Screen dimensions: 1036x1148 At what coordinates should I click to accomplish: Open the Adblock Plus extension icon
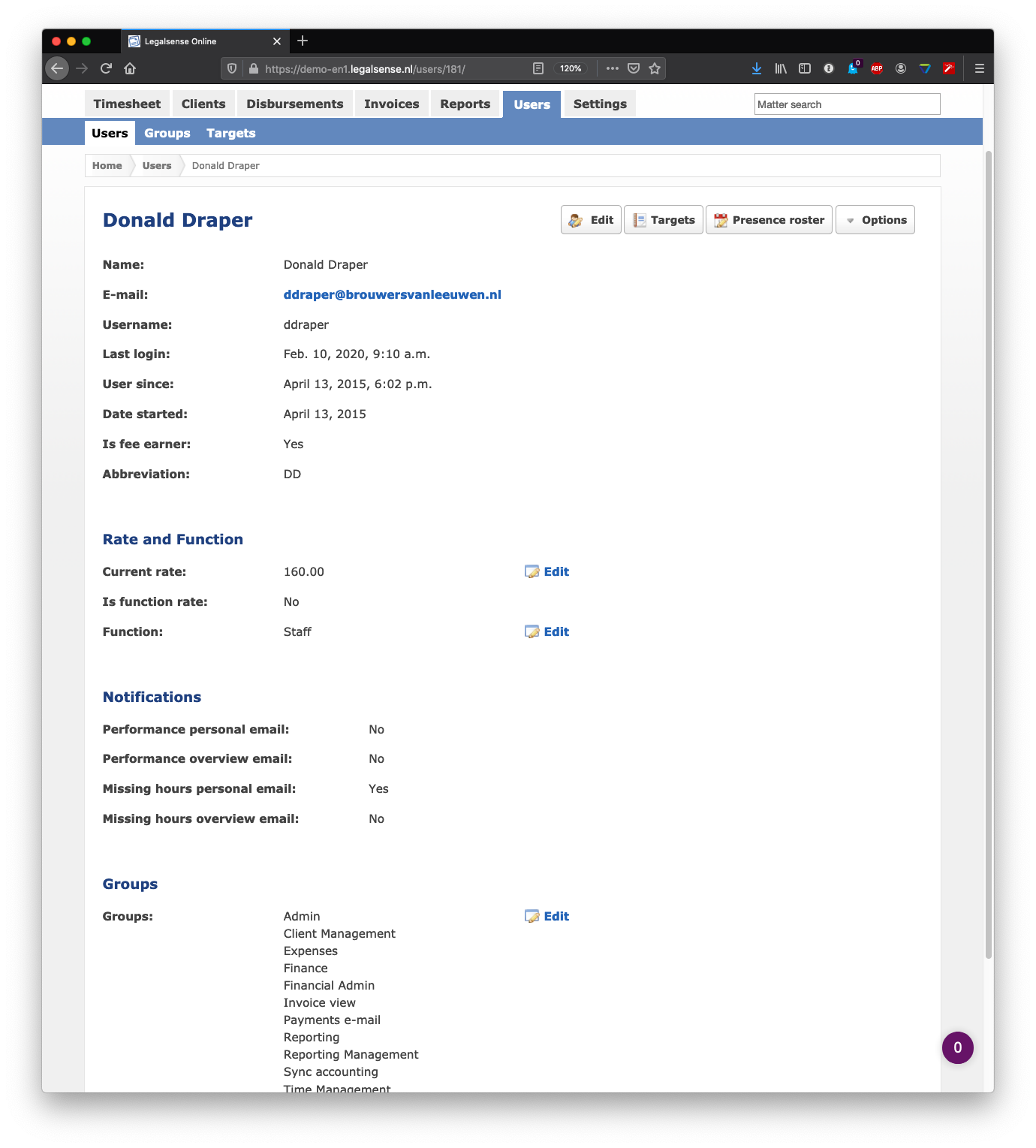tap(876, 68)
